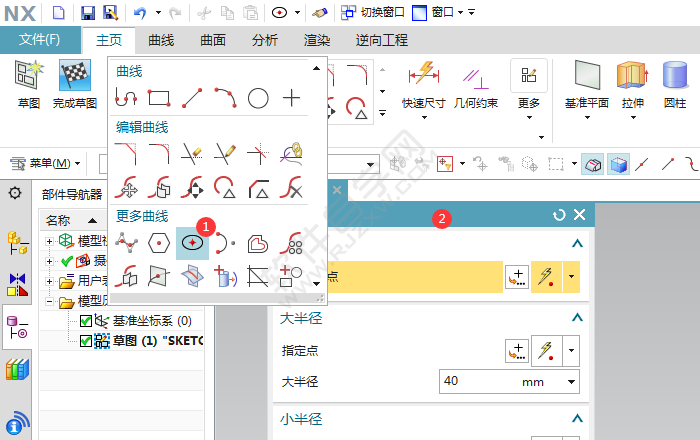Select the Geometric Constraints (几何约束) tool
The height and width of the screenshot is (440, 700).
pyautogui.click(x=476, y=75)
